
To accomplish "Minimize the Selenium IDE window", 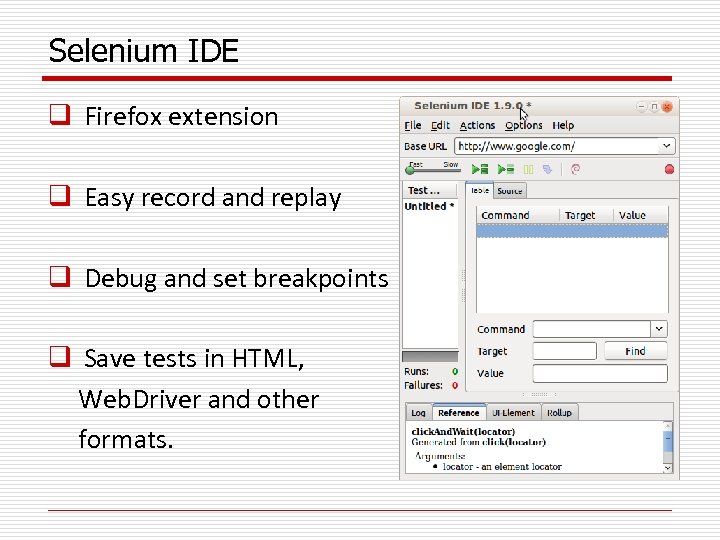I will click(x=641, y=107).
